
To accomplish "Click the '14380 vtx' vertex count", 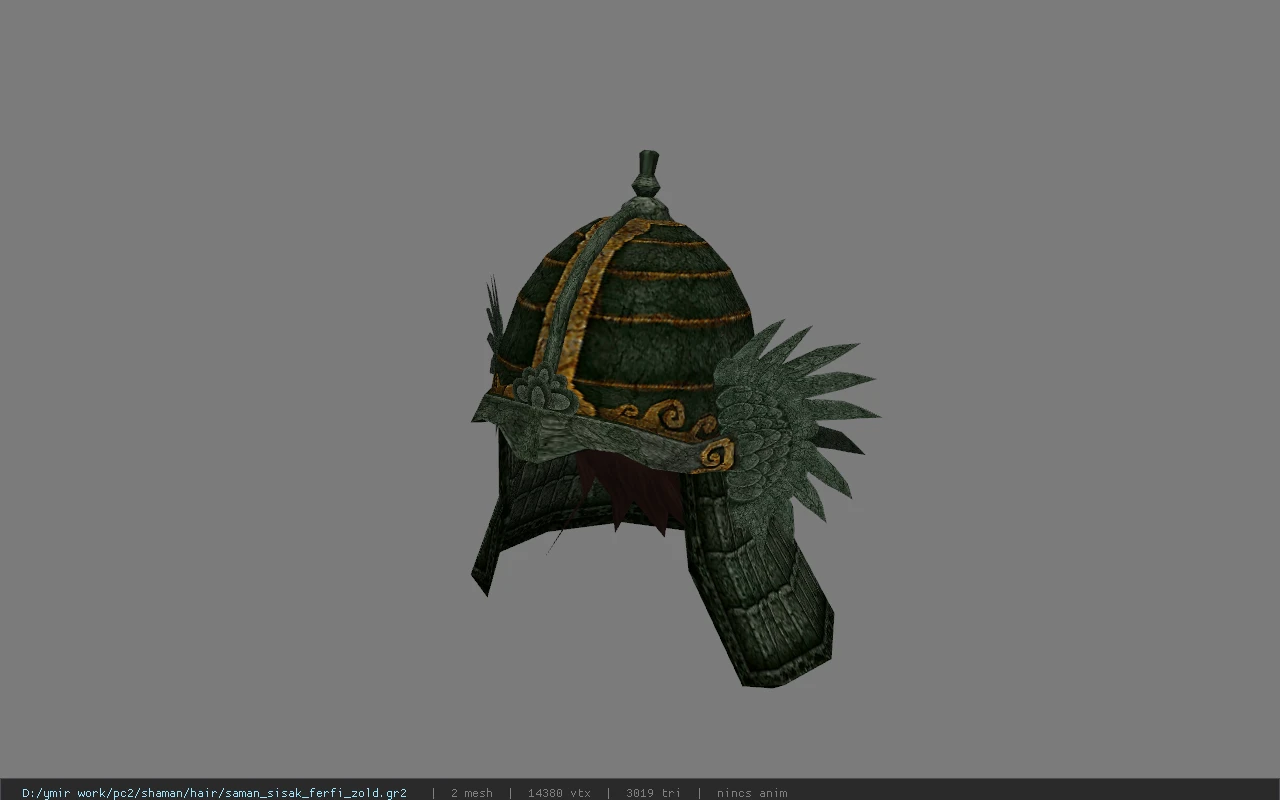I will pyautogui.click(x=559, y=793).
